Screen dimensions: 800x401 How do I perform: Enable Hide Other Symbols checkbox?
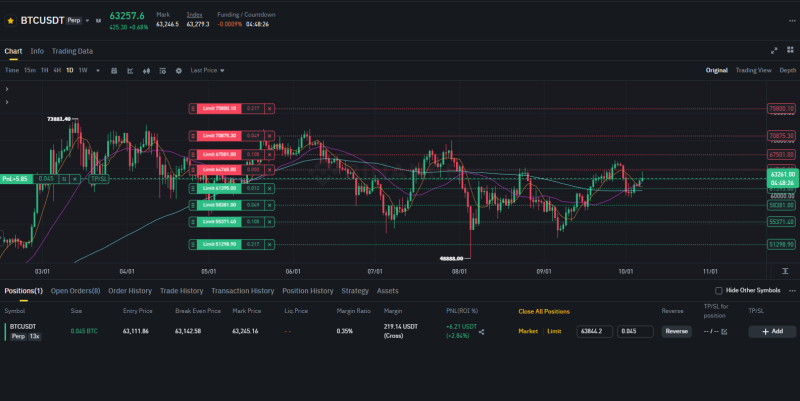coord(718,291)
